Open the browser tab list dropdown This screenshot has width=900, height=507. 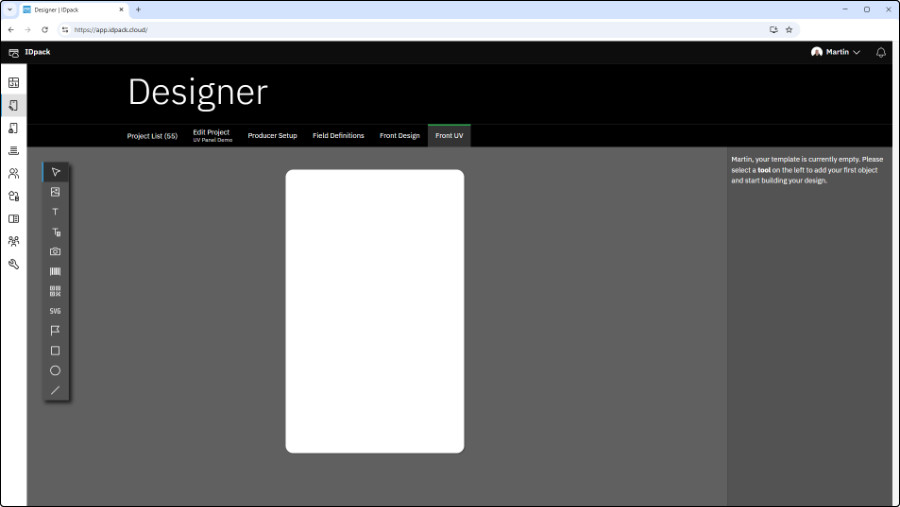pyautogui.click(x=9, y=9)
